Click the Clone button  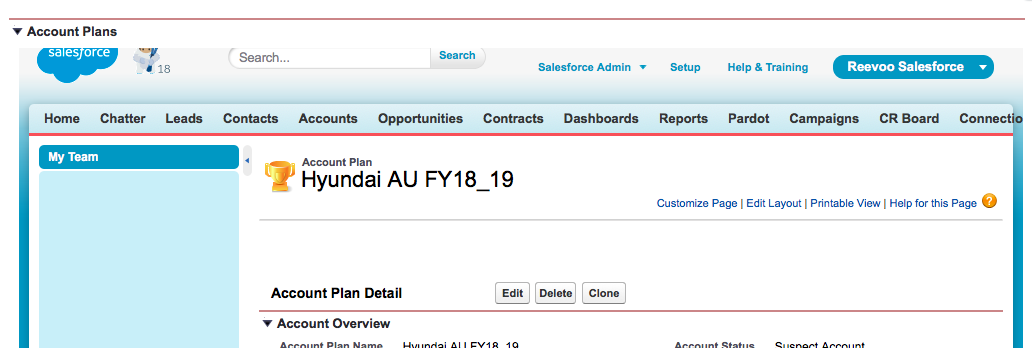(604, 293)
